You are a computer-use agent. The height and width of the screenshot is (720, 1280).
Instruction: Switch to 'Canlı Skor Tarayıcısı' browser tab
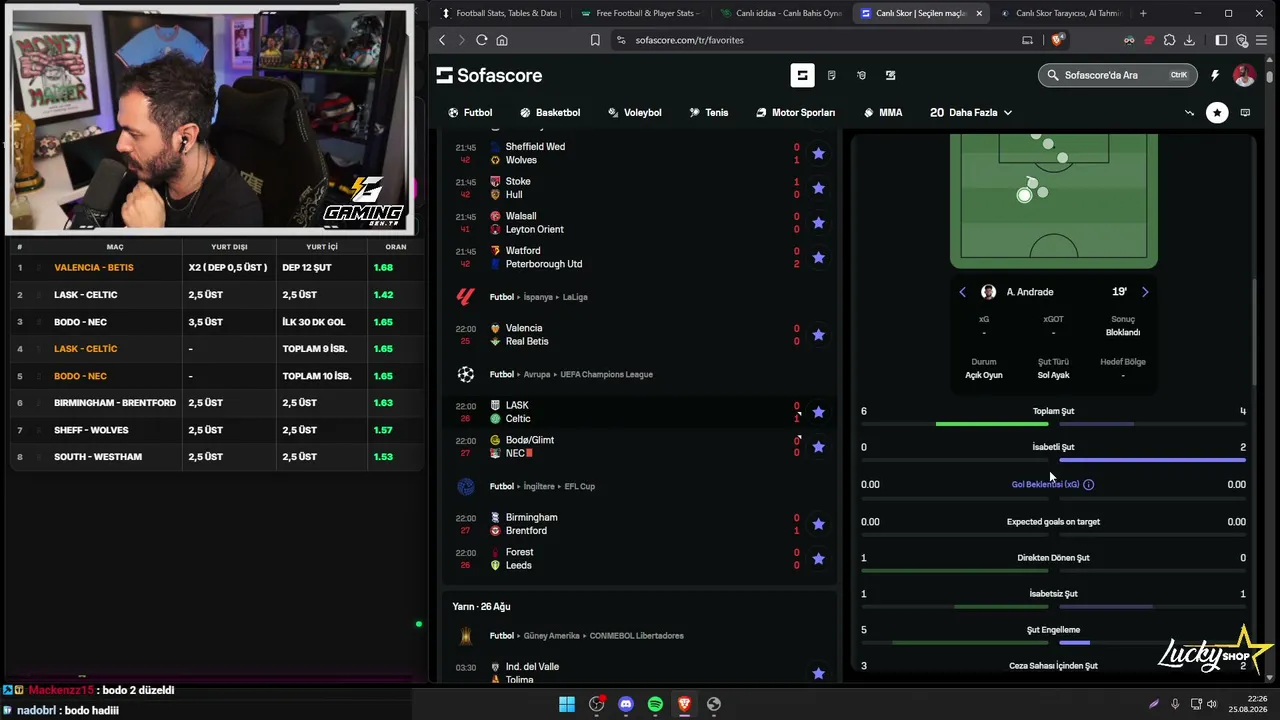1060,13
